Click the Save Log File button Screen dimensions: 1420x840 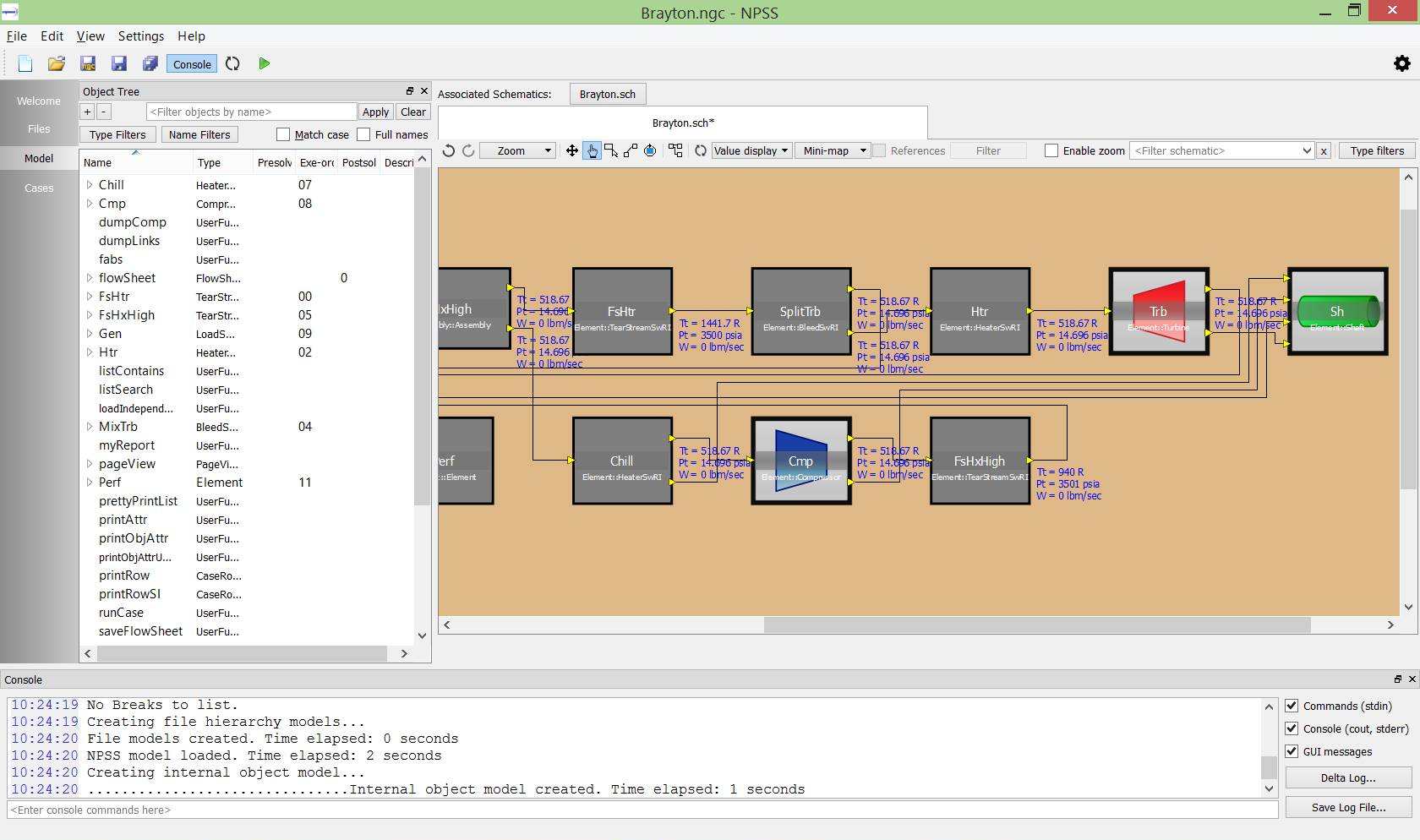(x=1348, y=807)
